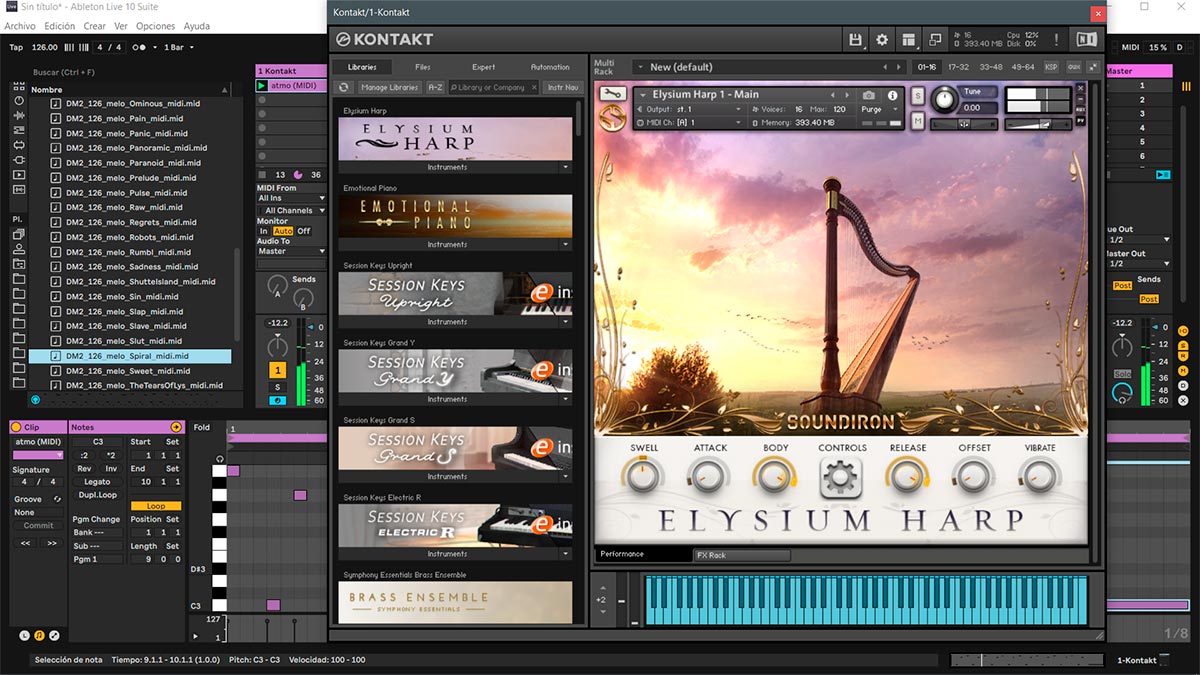Launch the atmo (MIDI) clip play button

(x=262, y=86)
